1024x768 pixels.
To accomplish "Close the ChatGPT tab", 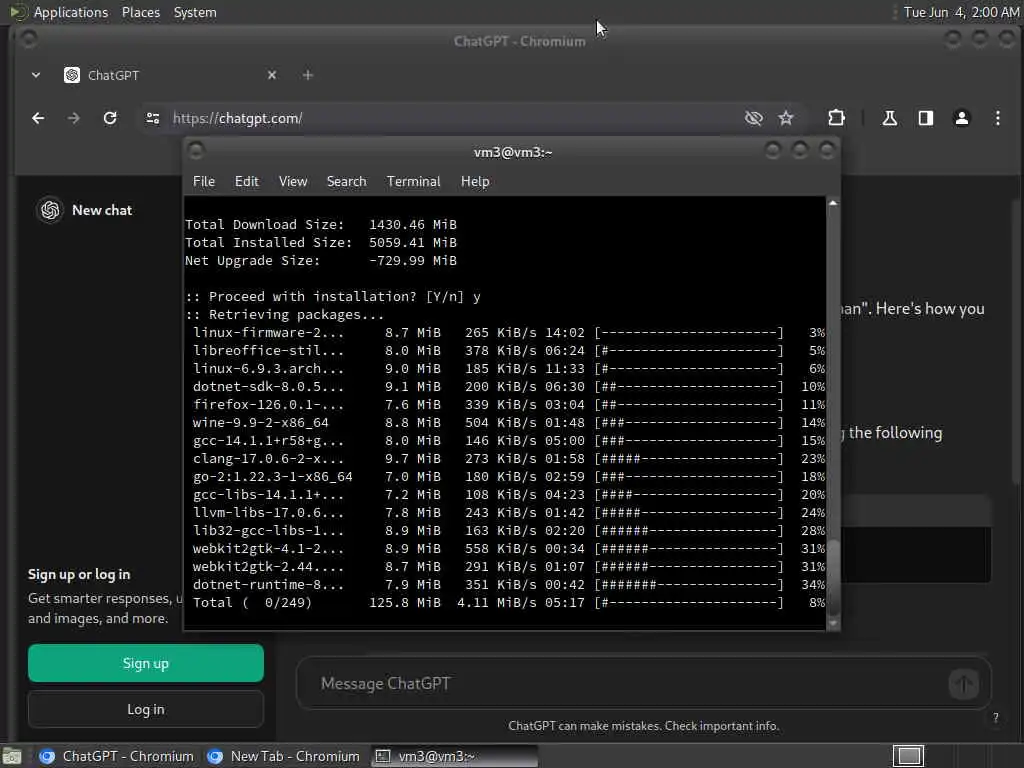I will pyautogui.click(x=272, y=75).
